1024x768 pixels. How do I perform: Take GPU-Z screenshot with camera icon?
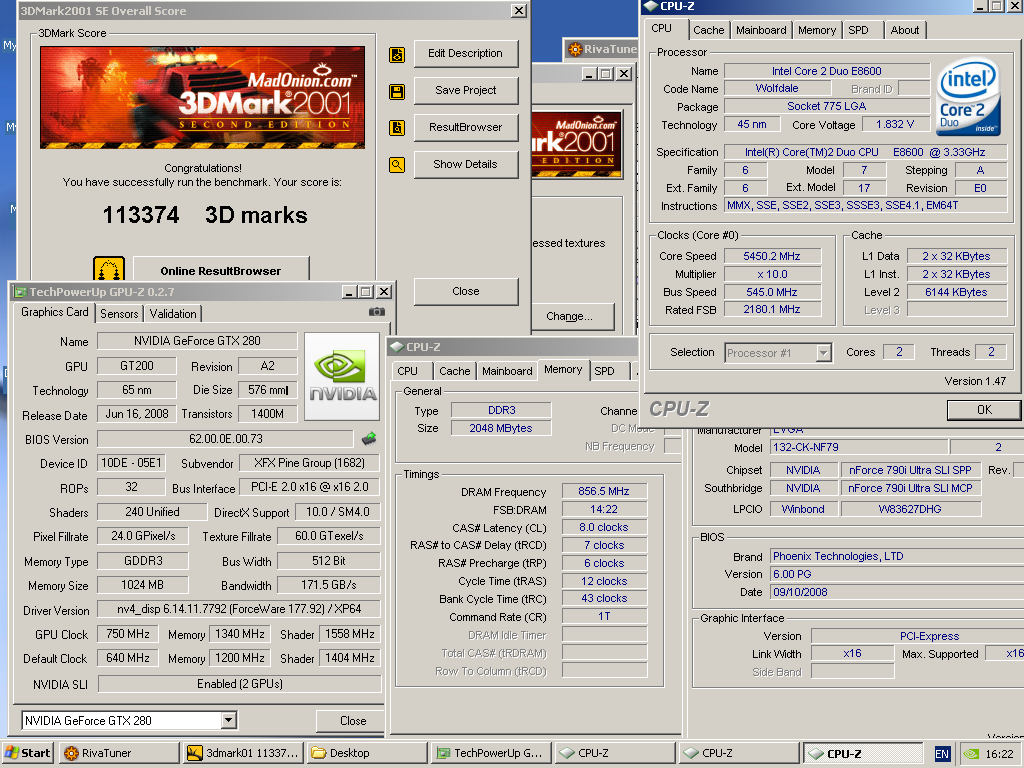(x=377, y=312)
